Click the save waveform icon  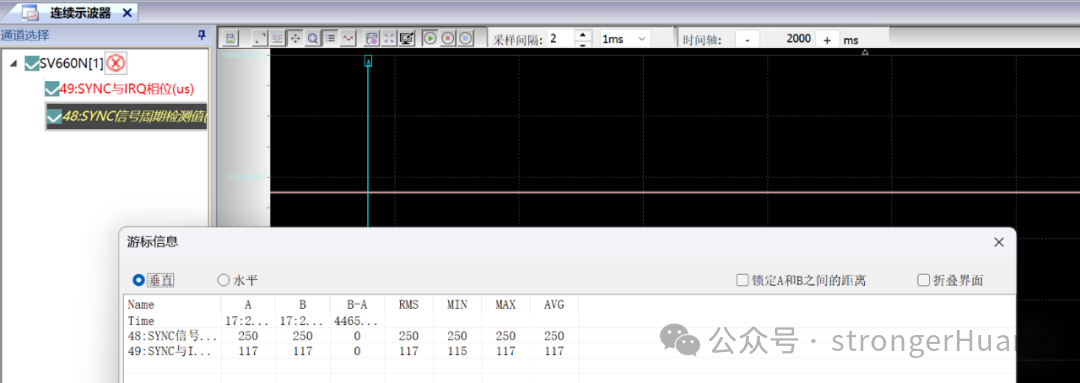[x=230, y=39]
